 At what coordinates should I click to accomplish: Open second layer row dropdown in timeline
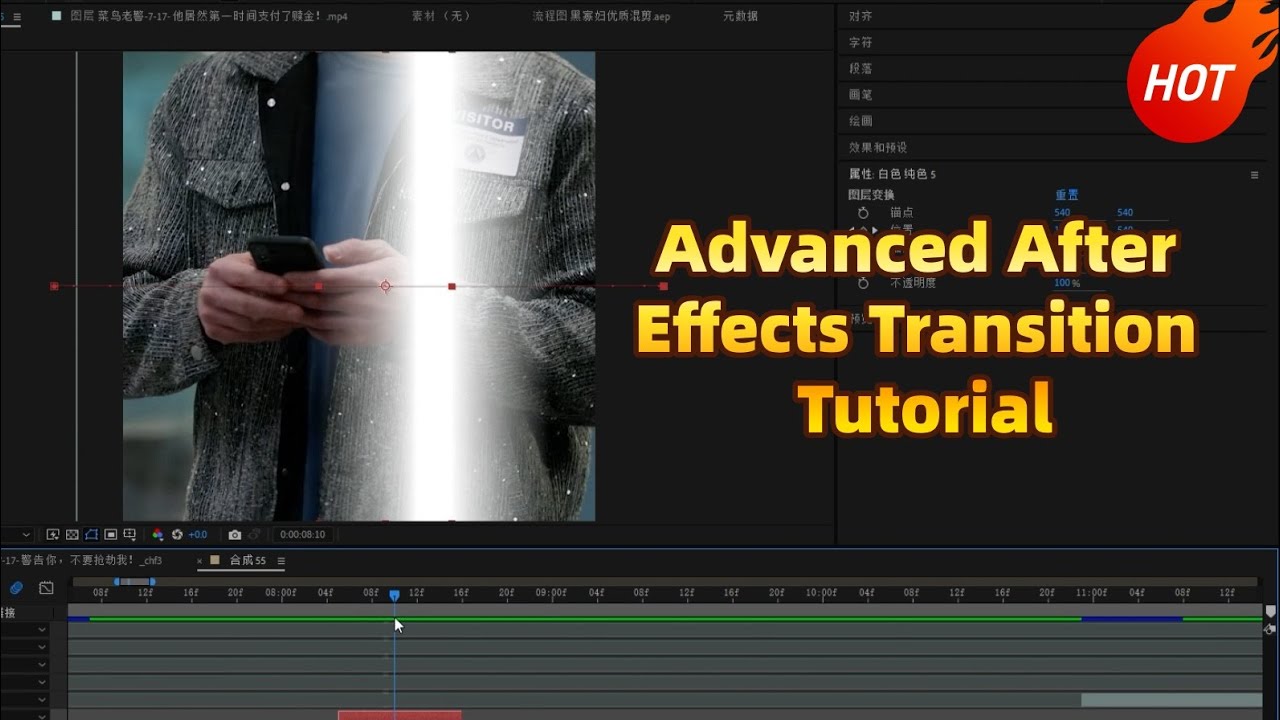[x=42, y=647]
